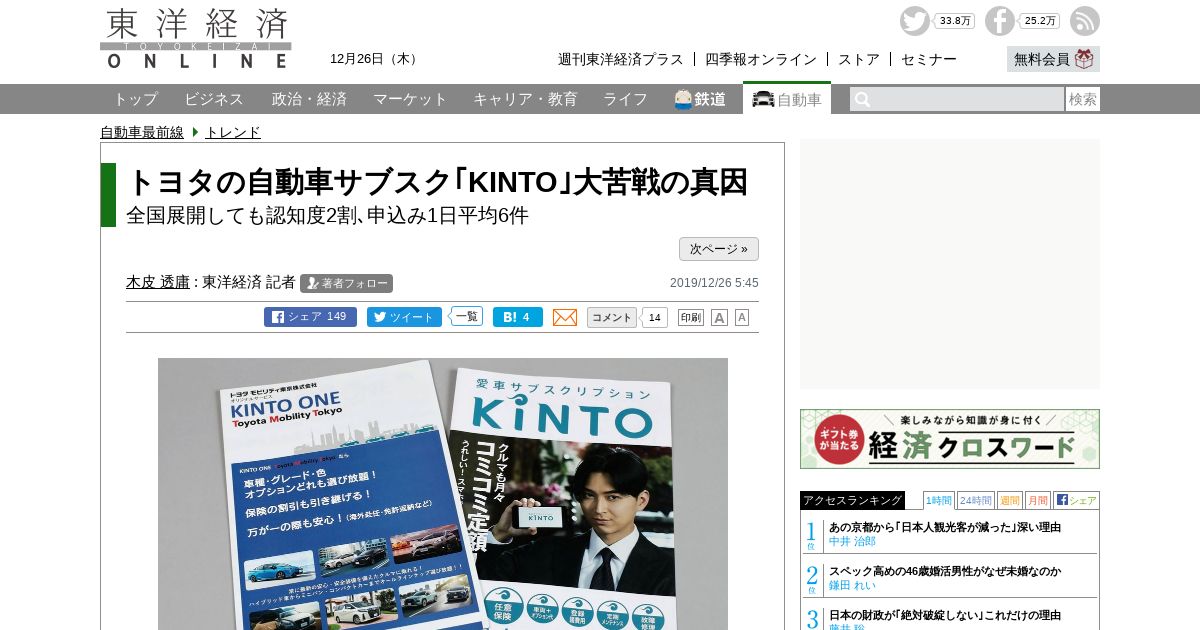Click the Twitter follower count 33.8万

click(x=955, y=21)
